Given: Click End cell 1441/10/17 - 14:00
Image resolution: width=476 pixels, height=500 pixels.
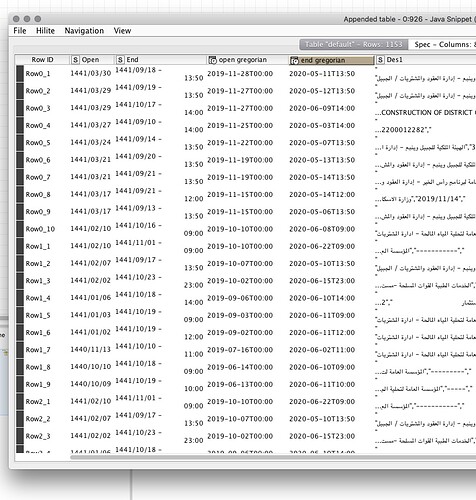Looking at the screenshot, I should point(159,108).
